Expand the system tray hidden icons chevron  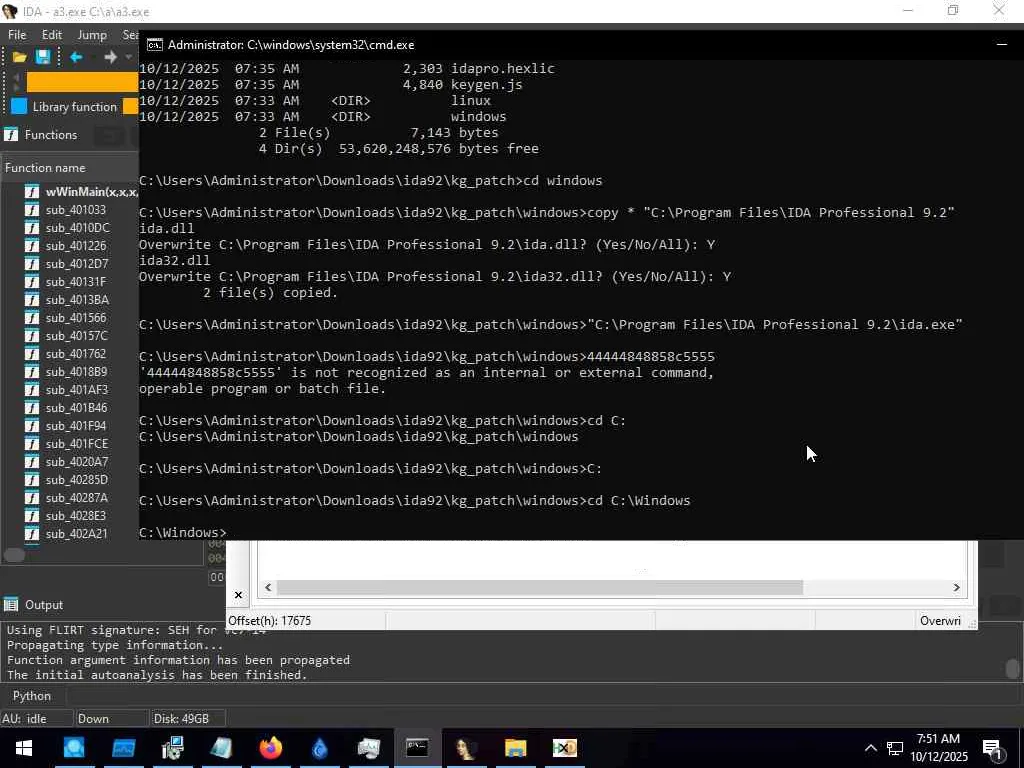871,748
